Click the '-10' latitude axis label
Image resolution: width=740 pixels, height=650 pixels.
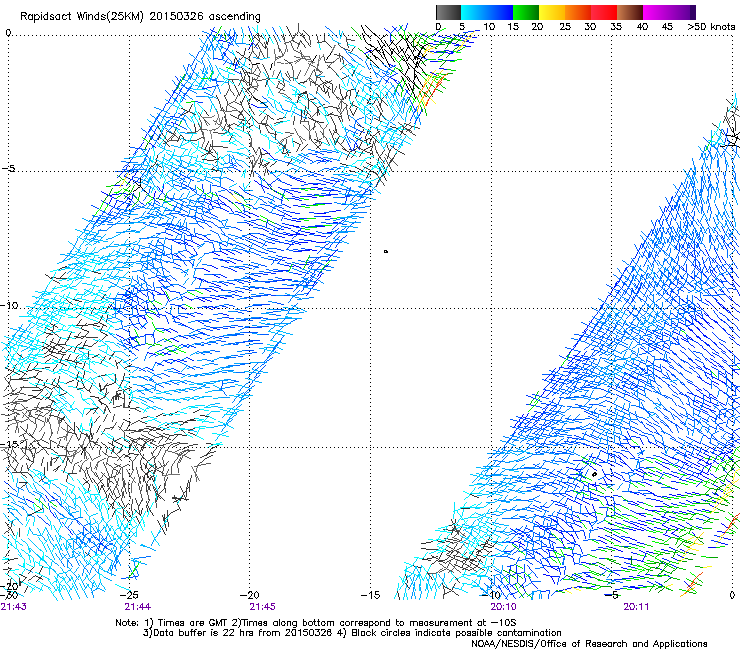pos(9,305)
